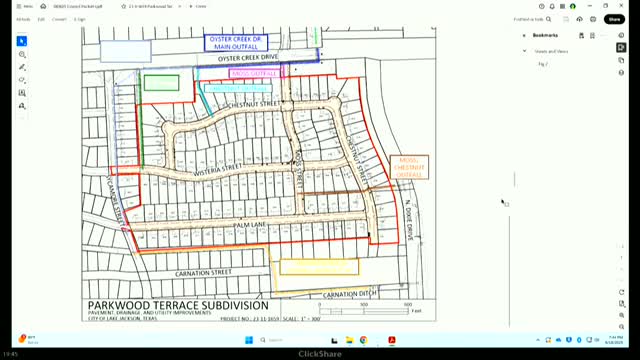Open the help question mark icon
This screenshot has width=640, height=360.
[542, 7]
